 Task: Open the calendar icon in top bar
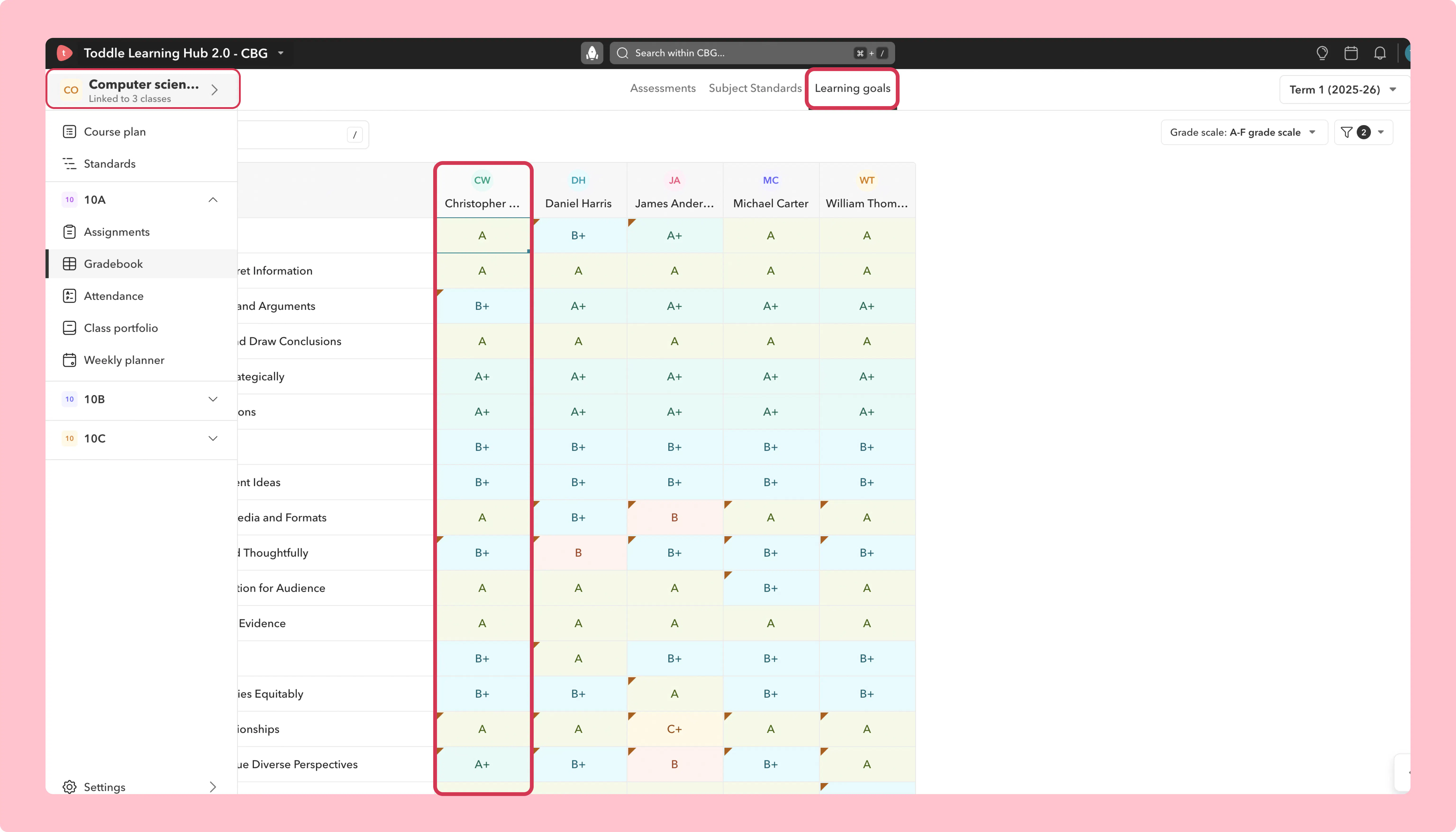(1351, 53)
